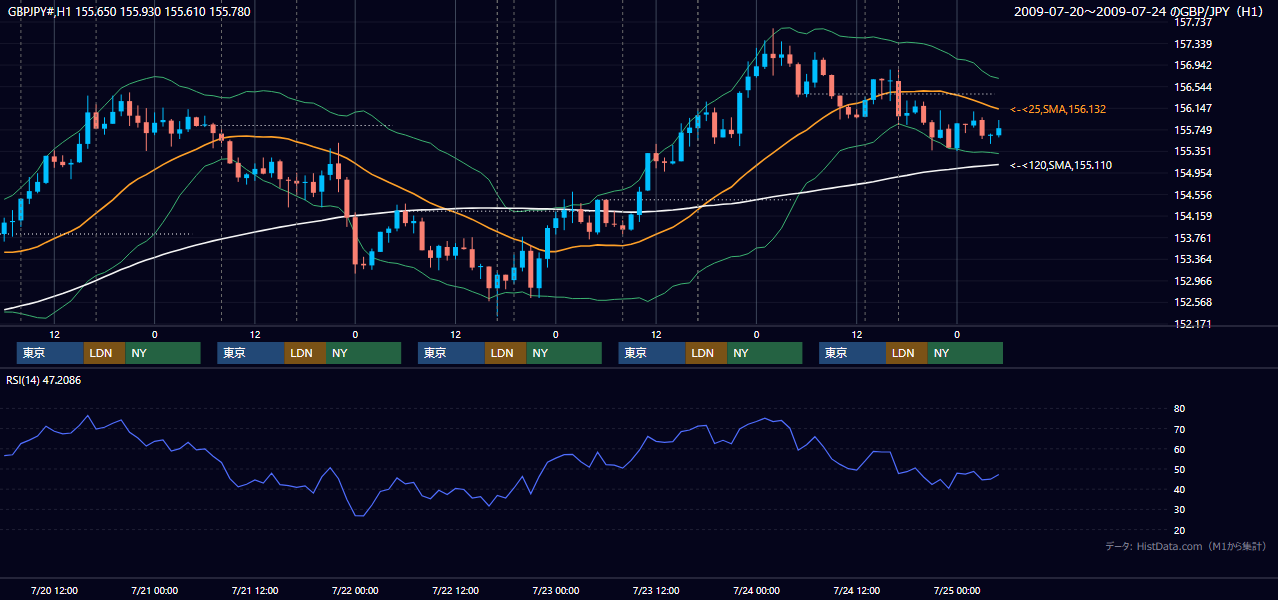
Task: Click the 157.339 price axis label
Action: [x=1193, y=44]
